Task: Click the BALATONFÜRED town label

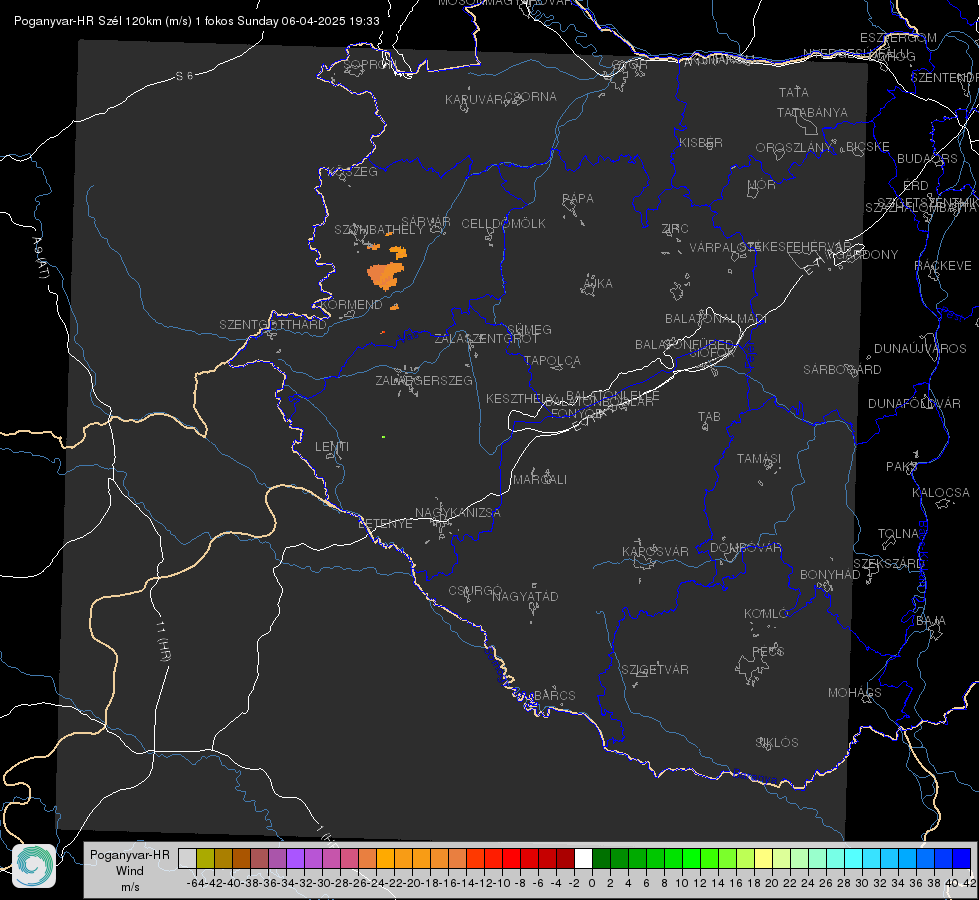Action: (684, 345)
